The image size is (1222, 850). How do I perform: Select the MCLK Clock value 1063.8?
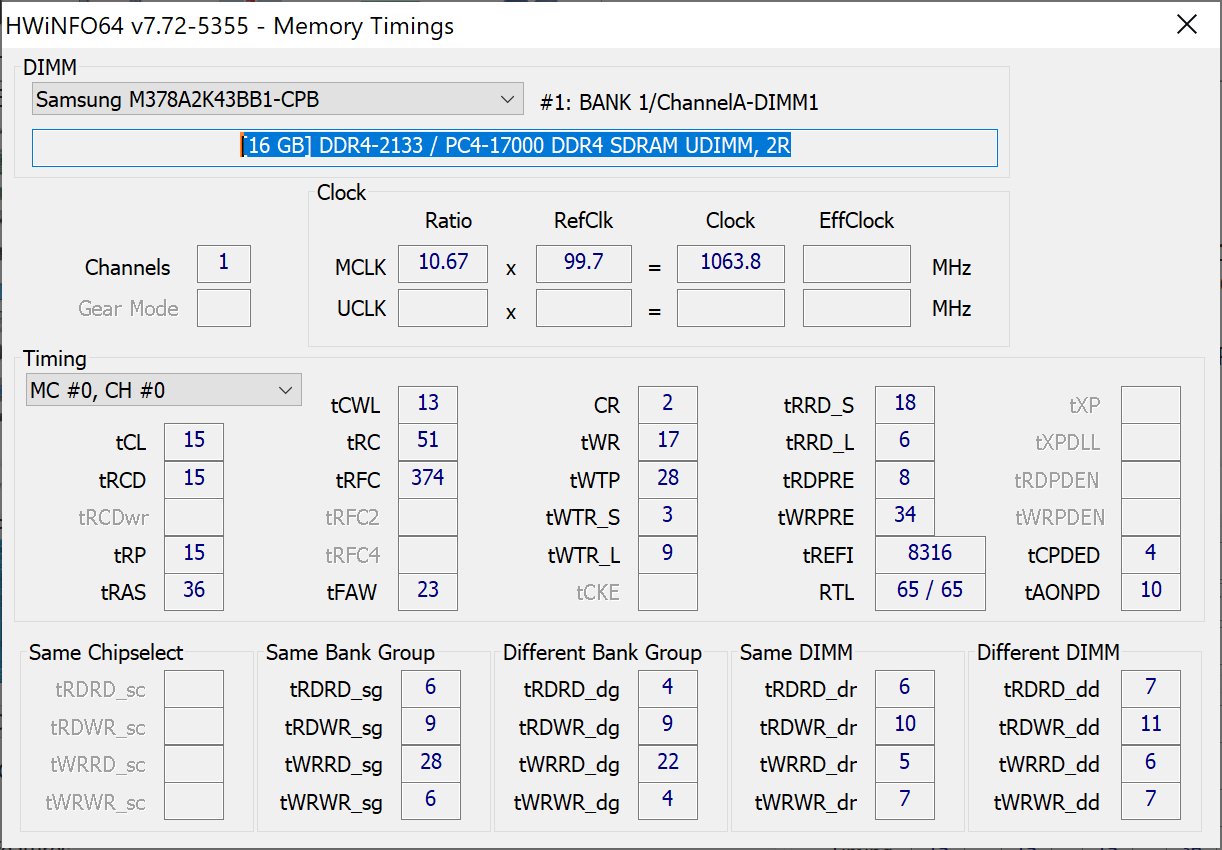(730, 263)
